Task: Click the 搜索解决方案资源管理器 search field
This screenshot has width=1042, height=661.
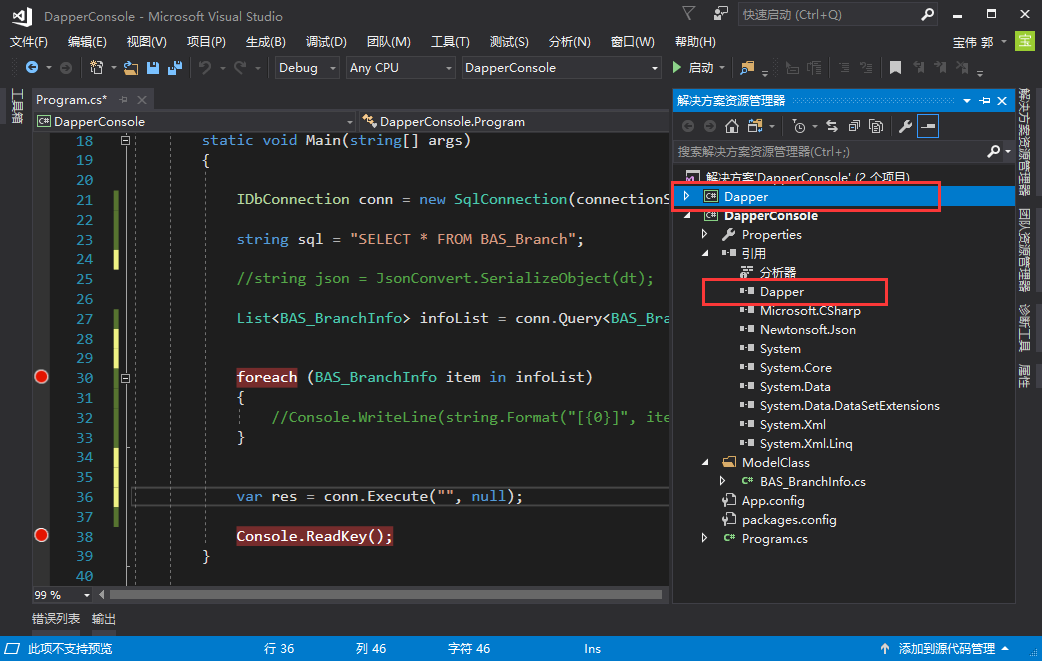Action: click(829, 151)
